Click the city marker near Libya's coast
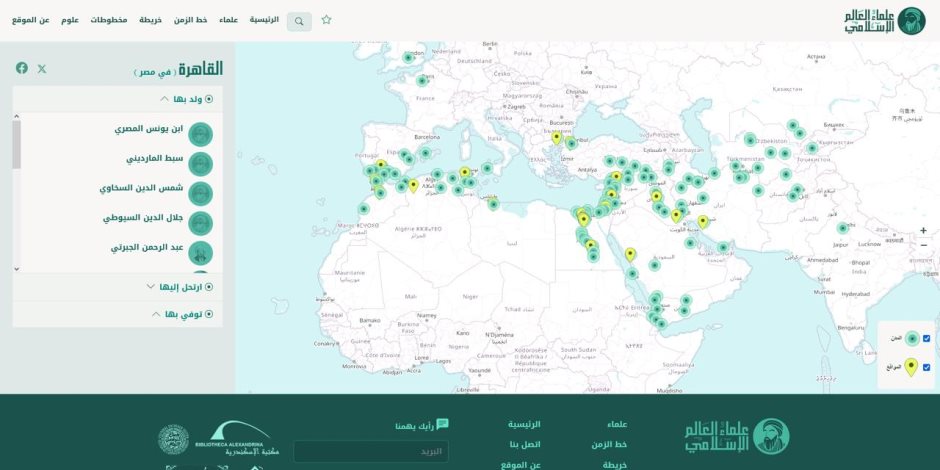The image size is (940, 470). tap(493, 204)
